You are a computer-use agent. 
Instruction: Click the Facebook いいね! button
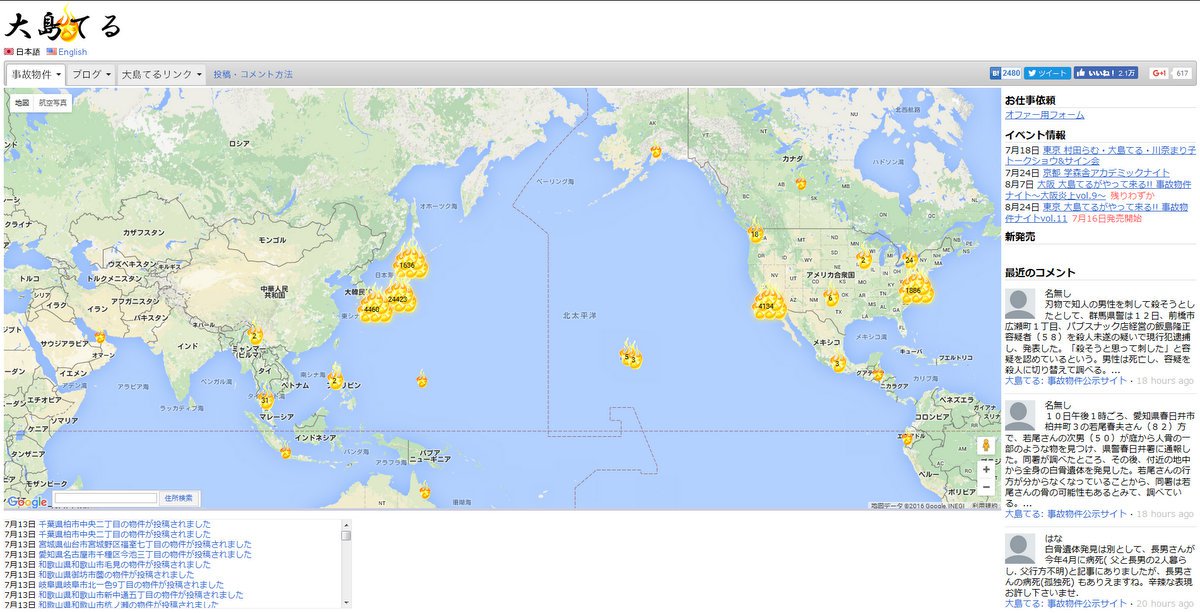1105,73
